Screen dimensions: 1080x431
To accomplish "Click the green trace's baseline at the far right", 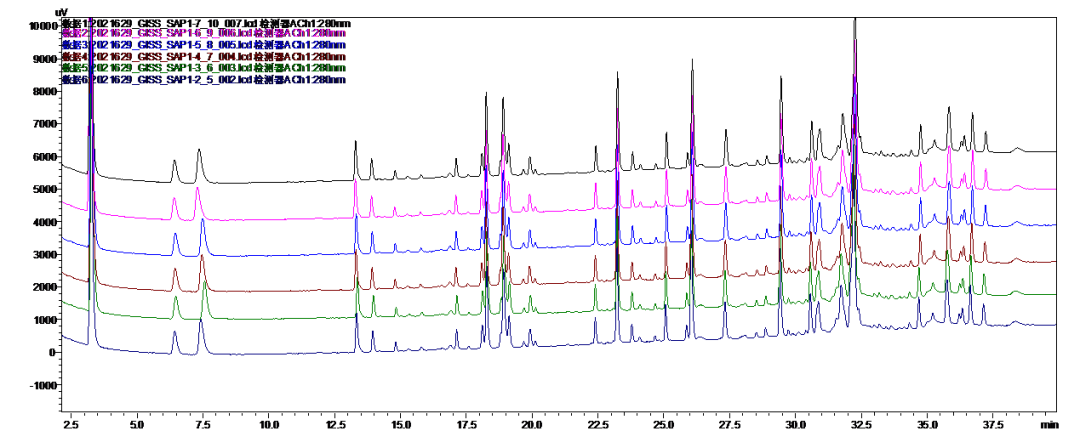I will click(x=1040, y=294).
